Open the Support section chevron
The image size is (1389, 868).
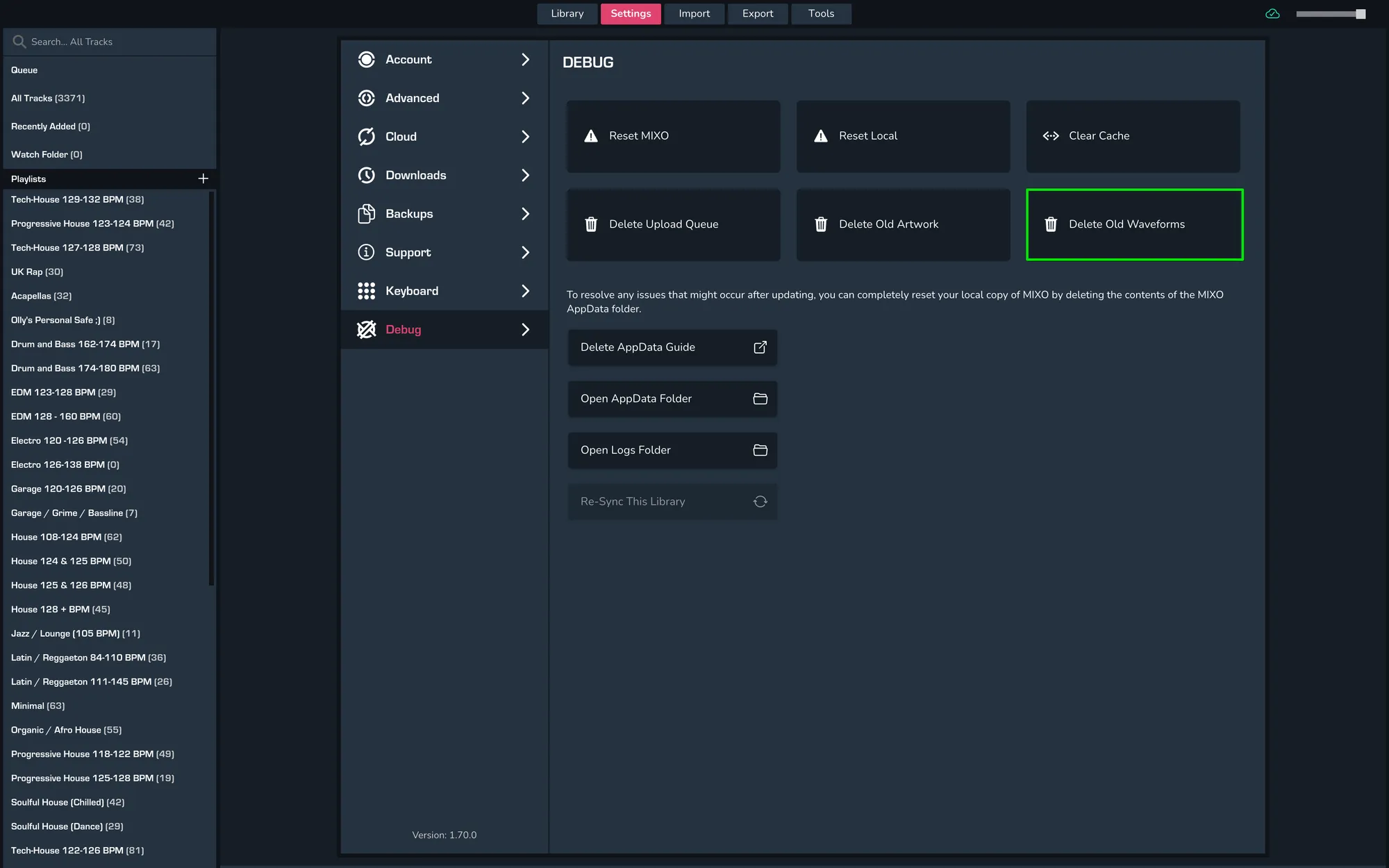tap(526, 252)
